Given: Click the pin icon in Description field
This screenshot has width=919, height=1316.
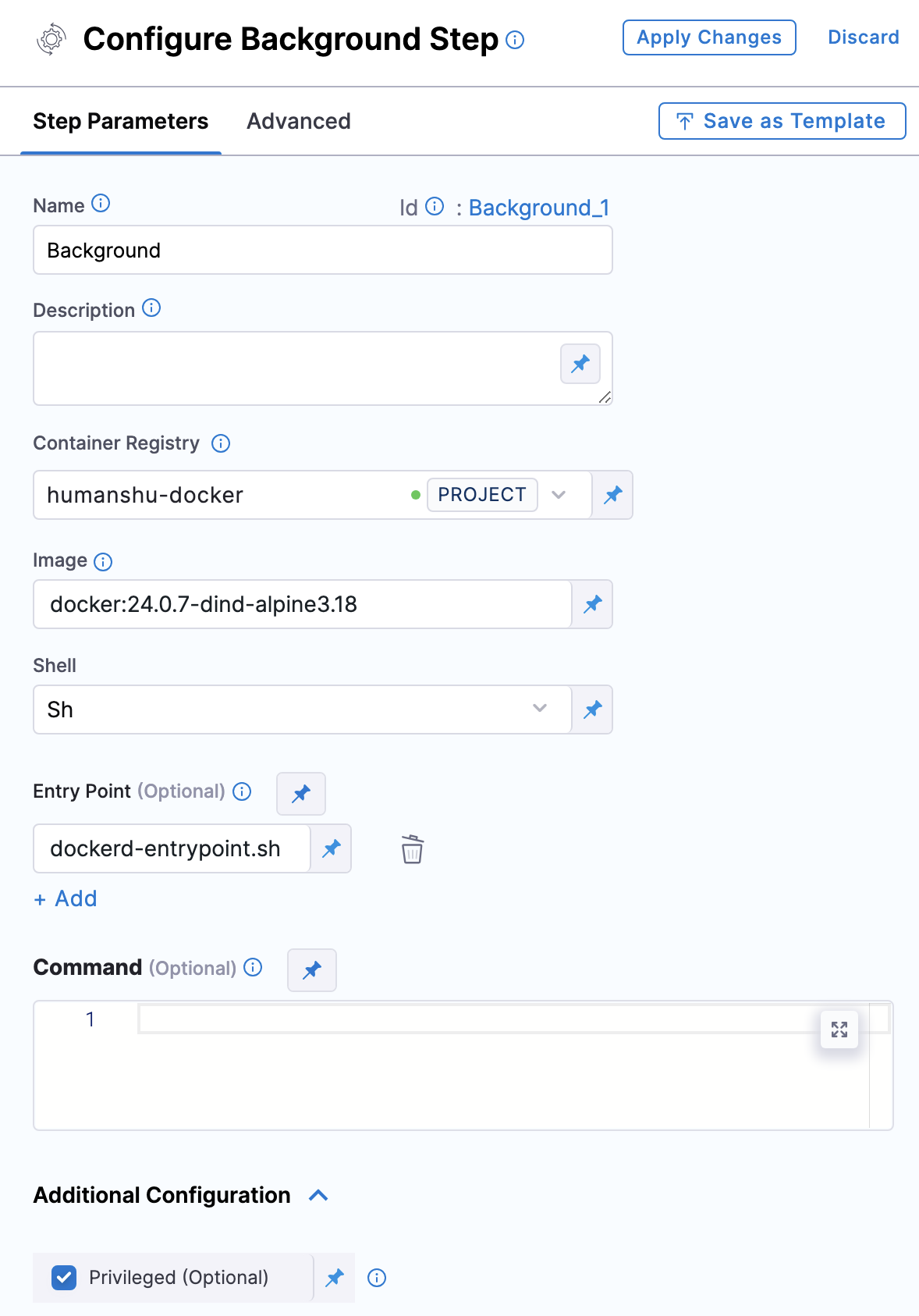Looking at the screenshot, I should click(x=580, y=364).
